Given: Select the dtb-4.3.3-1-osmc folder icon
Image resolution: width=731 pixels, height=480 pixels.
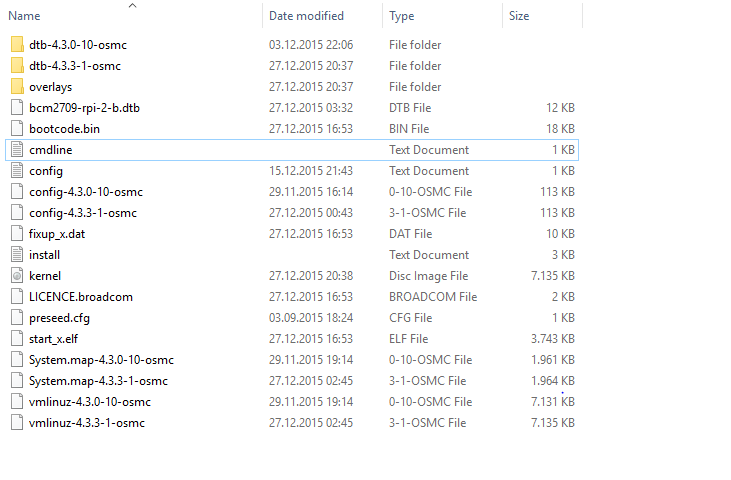Looking at the screenshot, I should pyautogui.click(x=17, y=66).
